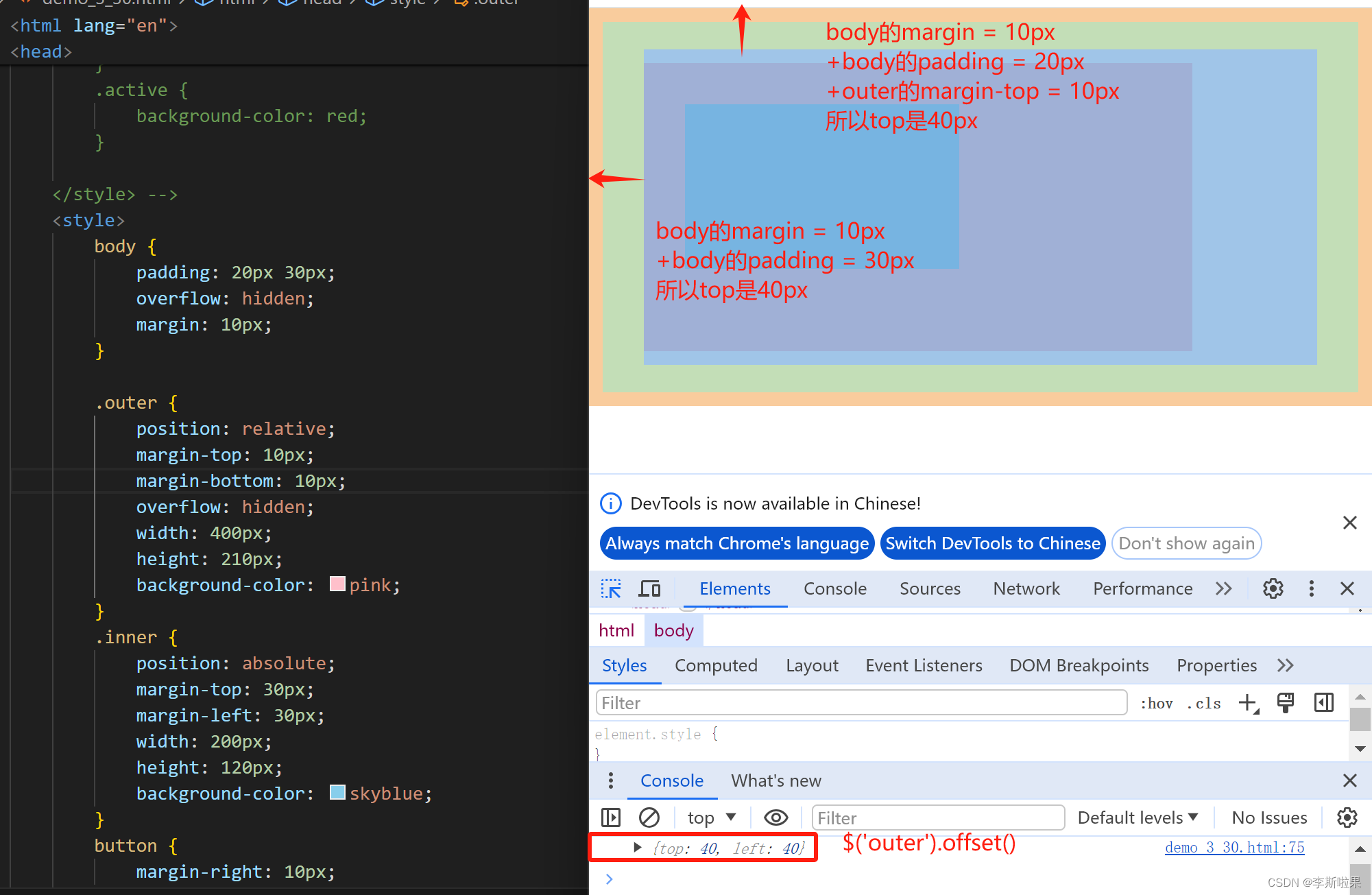The image size is (1372, 895).
Task: Open DevTools settings gear
Action: tap(1273, 588)
